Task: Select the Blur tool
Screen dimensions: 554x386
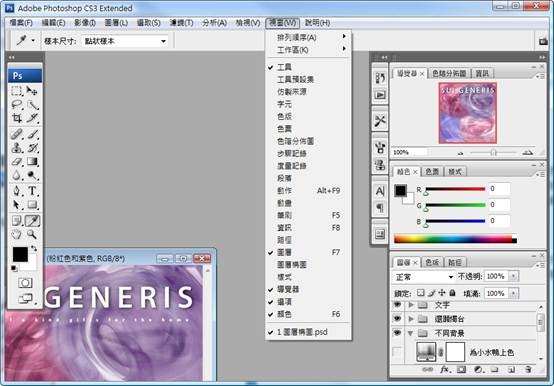Action: [x=16, y=175]
